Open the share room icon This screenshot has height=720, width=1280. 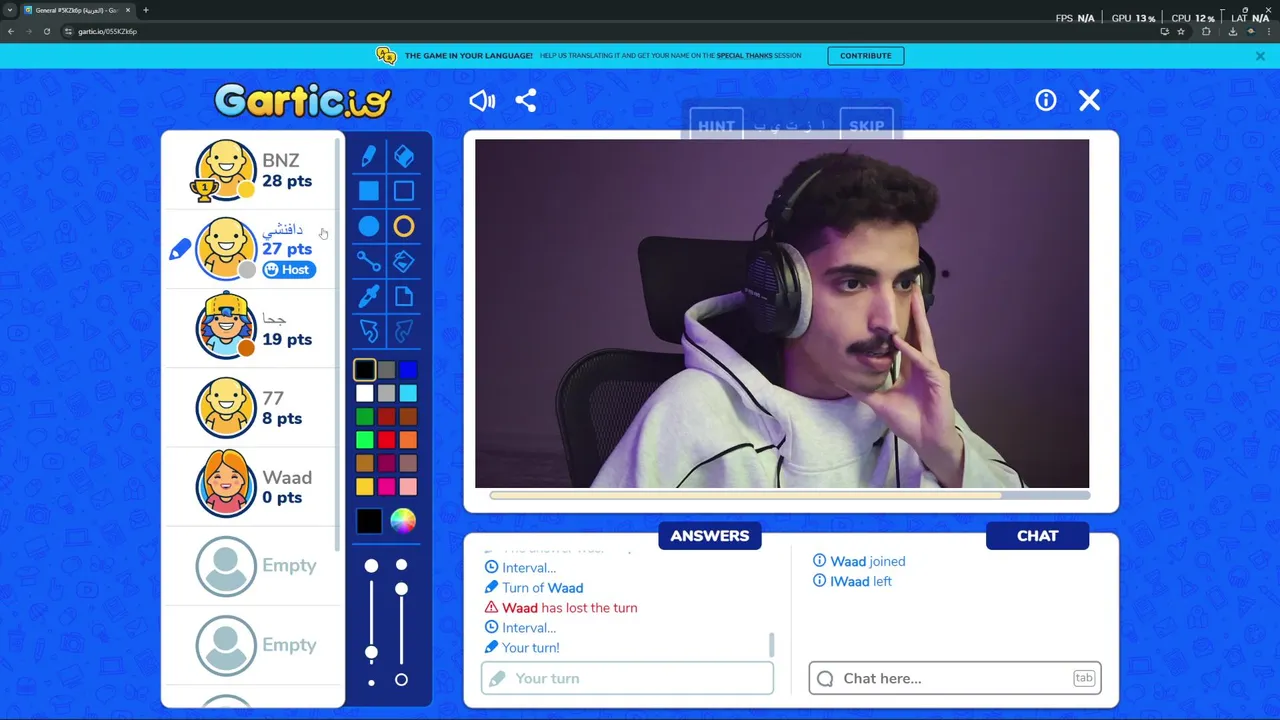pyautogui.click(x=526, y=100)
